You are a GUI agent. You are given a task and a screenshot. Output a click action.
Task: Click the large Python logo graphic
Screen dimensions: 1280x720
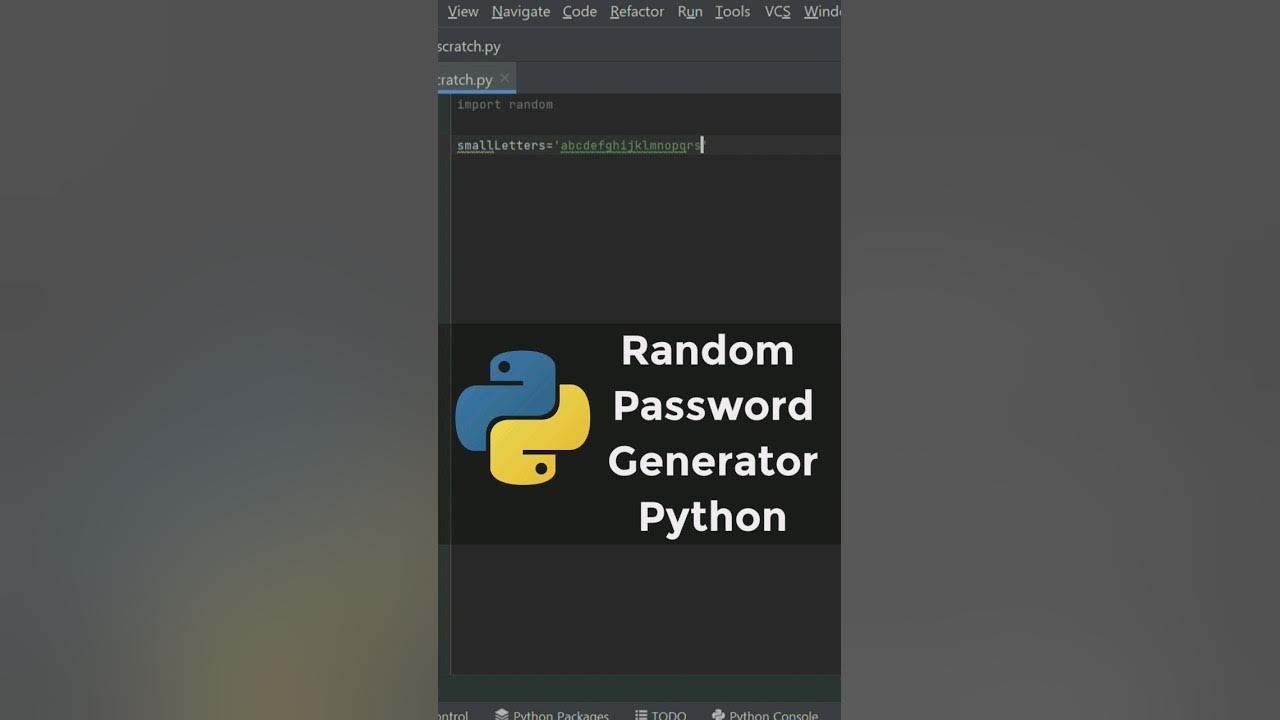[522, 417]
